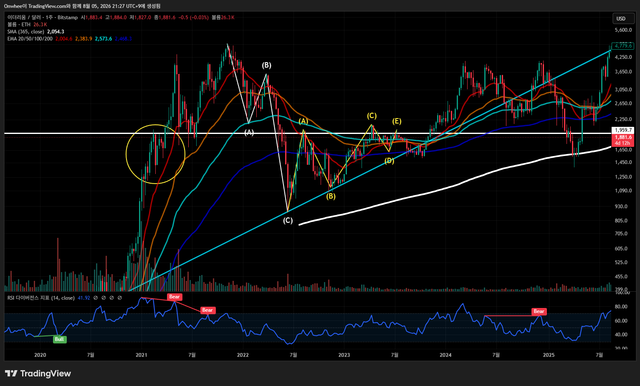Click 2022 on the time axis
Image resolution: width=640 pixels, height=386 pixels.
pos(243,355)
